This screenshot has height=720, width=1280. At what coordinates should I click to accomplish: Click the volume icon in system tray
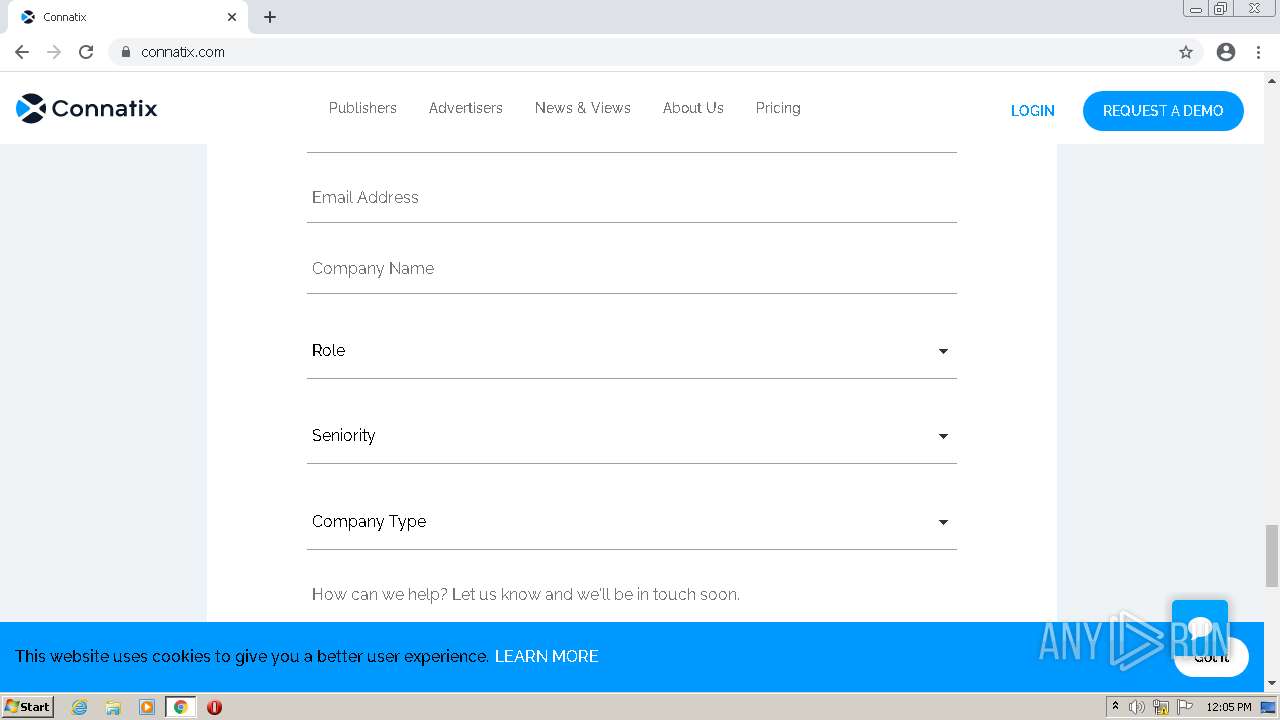(x=1137, y=707)
